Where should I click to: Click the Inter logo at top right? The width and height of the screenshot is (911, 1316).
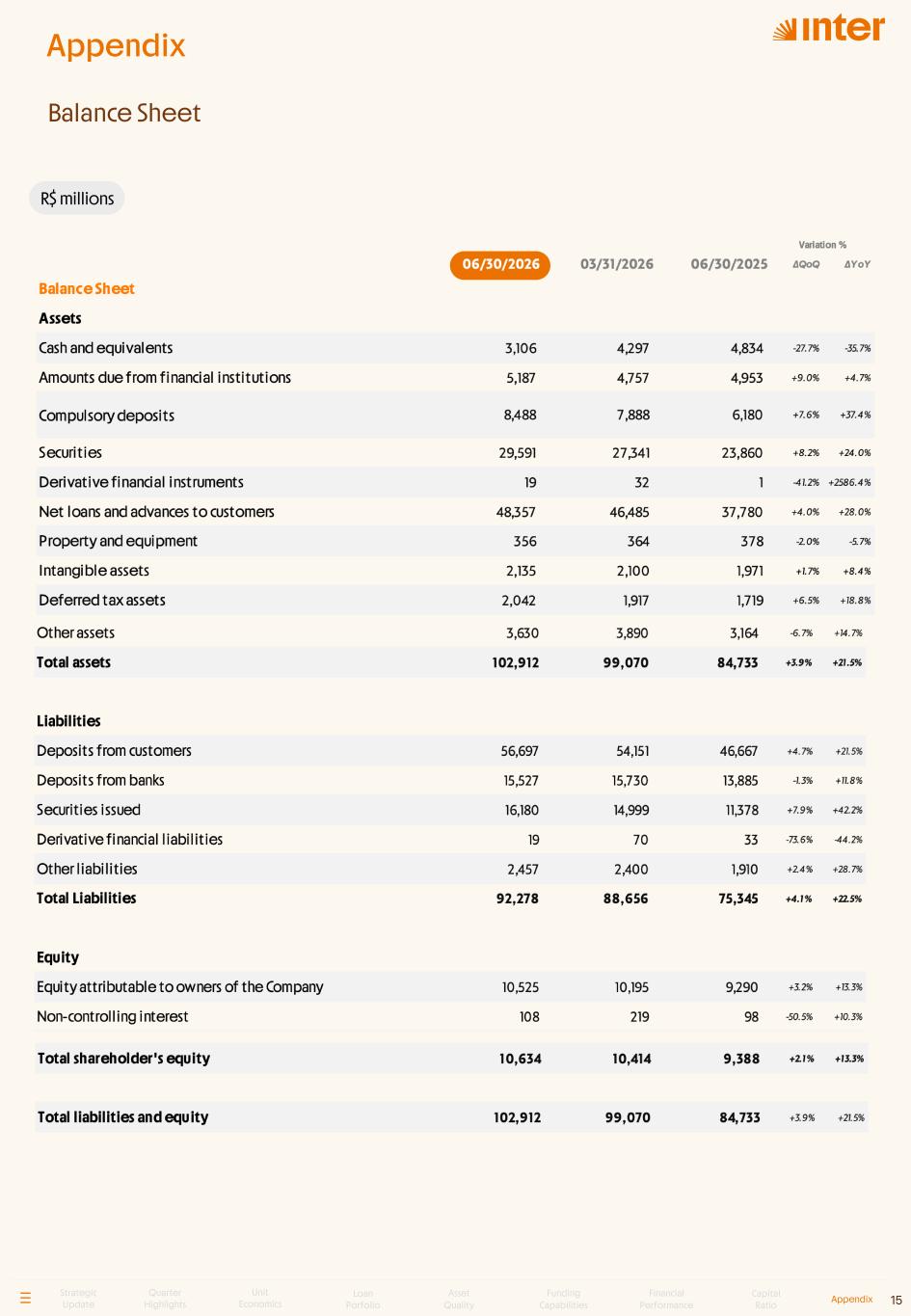coord(828,30)
